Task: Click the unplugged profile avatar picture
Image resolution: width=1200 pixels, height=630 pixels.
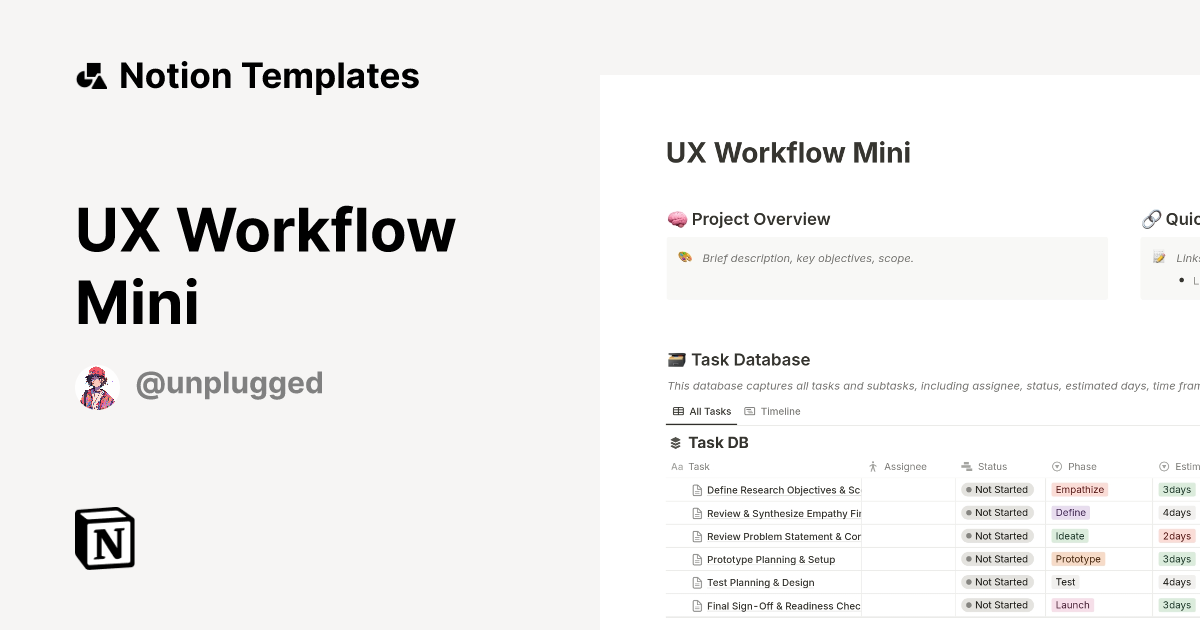Action: (98, 383)
